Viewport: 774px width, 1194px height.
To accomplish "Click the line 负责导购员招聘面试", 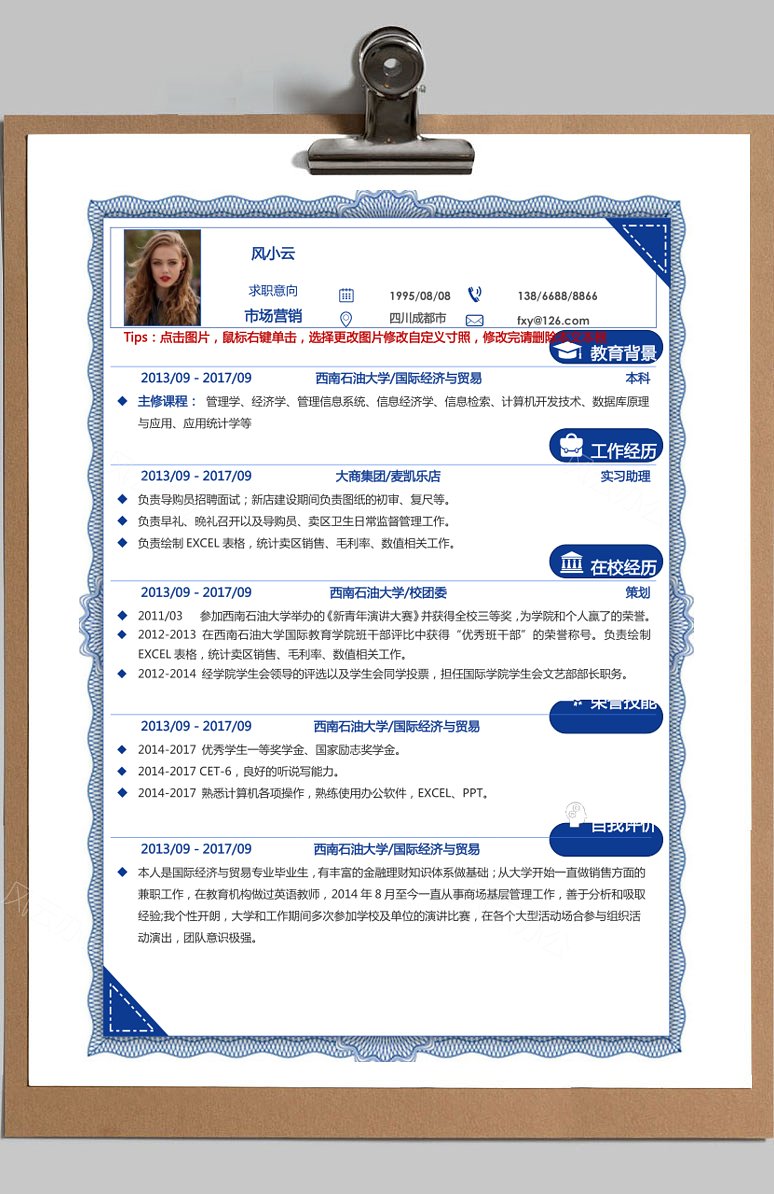I will [295, 500].
